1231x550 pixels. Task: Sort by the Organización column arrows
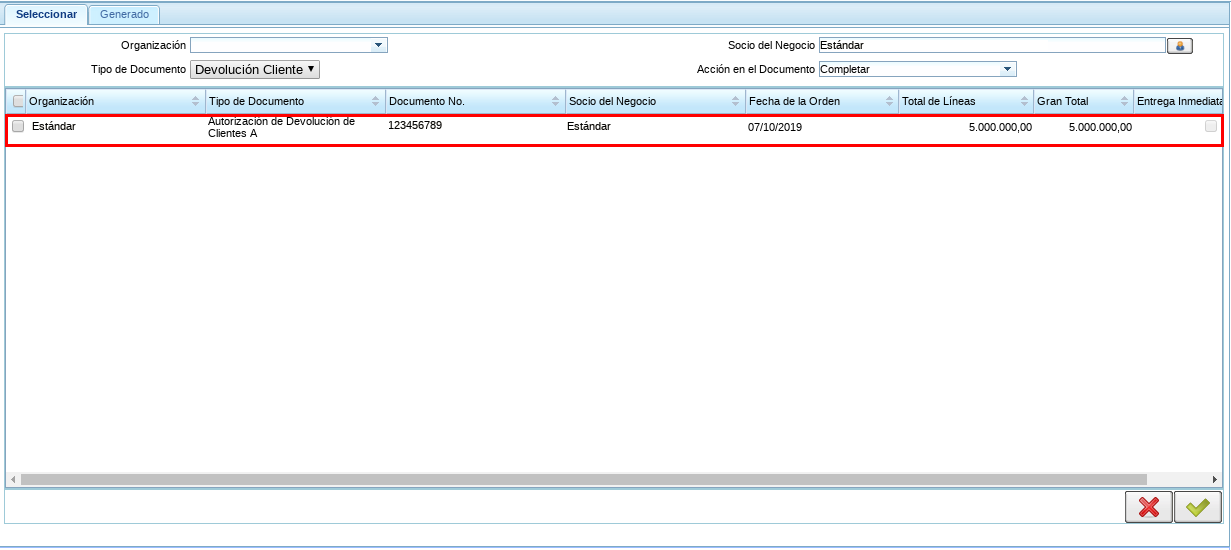click(x=195, y=102)
